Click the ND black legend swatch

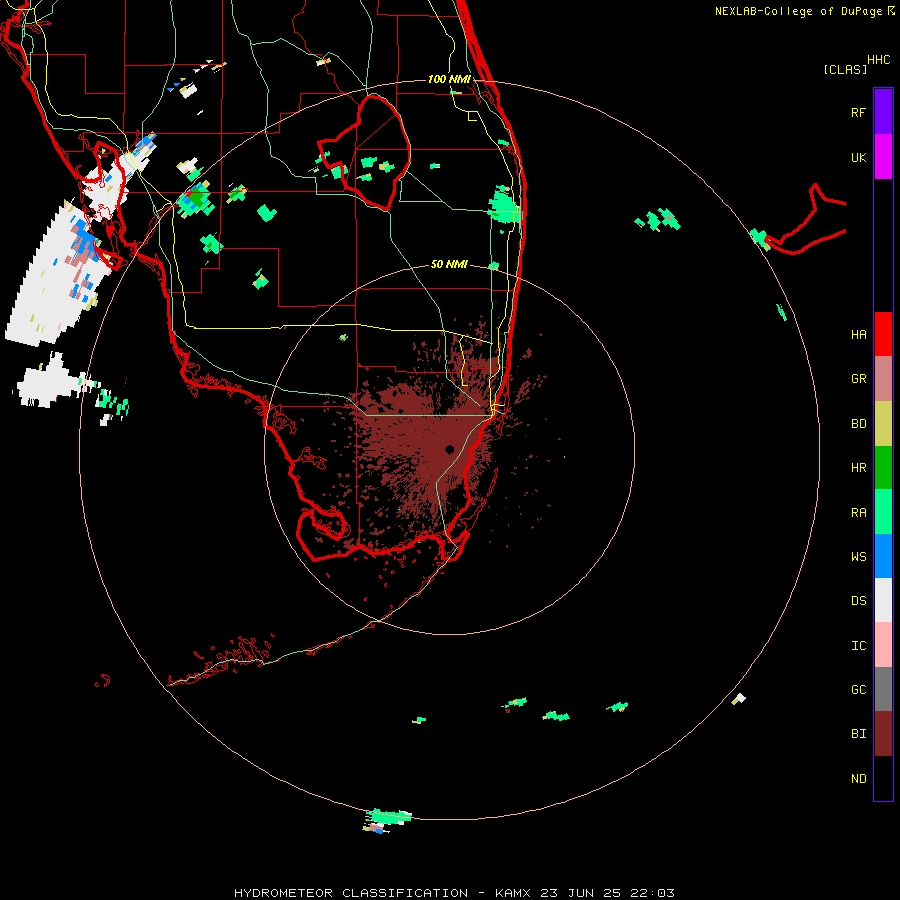[883, 778]
